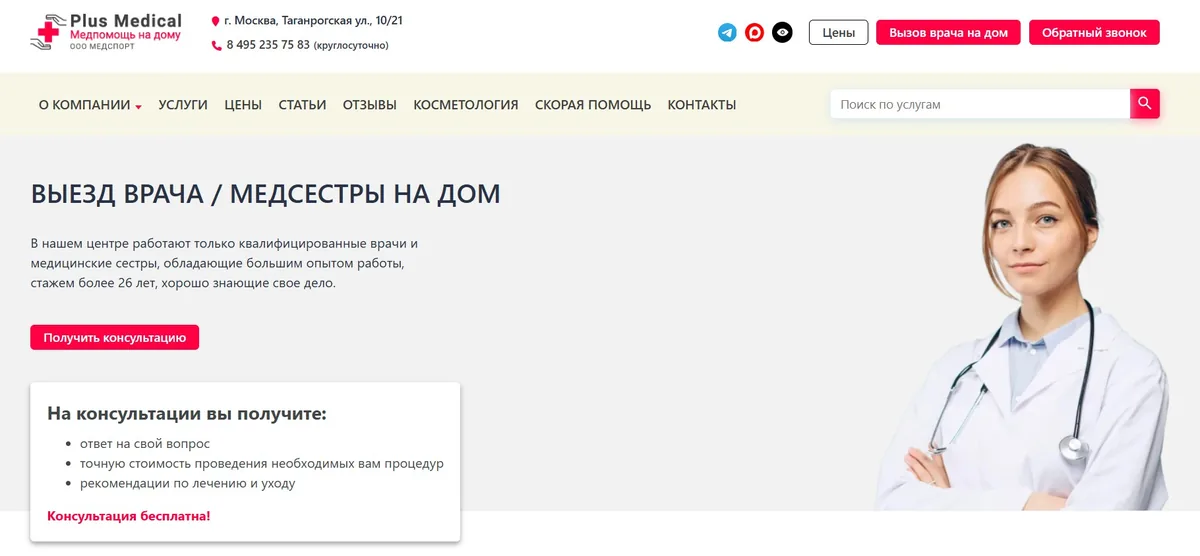The height and width of the screenshot is (556, 1200).
Task: Click the phone icon by the number
Action: (216, 45)
